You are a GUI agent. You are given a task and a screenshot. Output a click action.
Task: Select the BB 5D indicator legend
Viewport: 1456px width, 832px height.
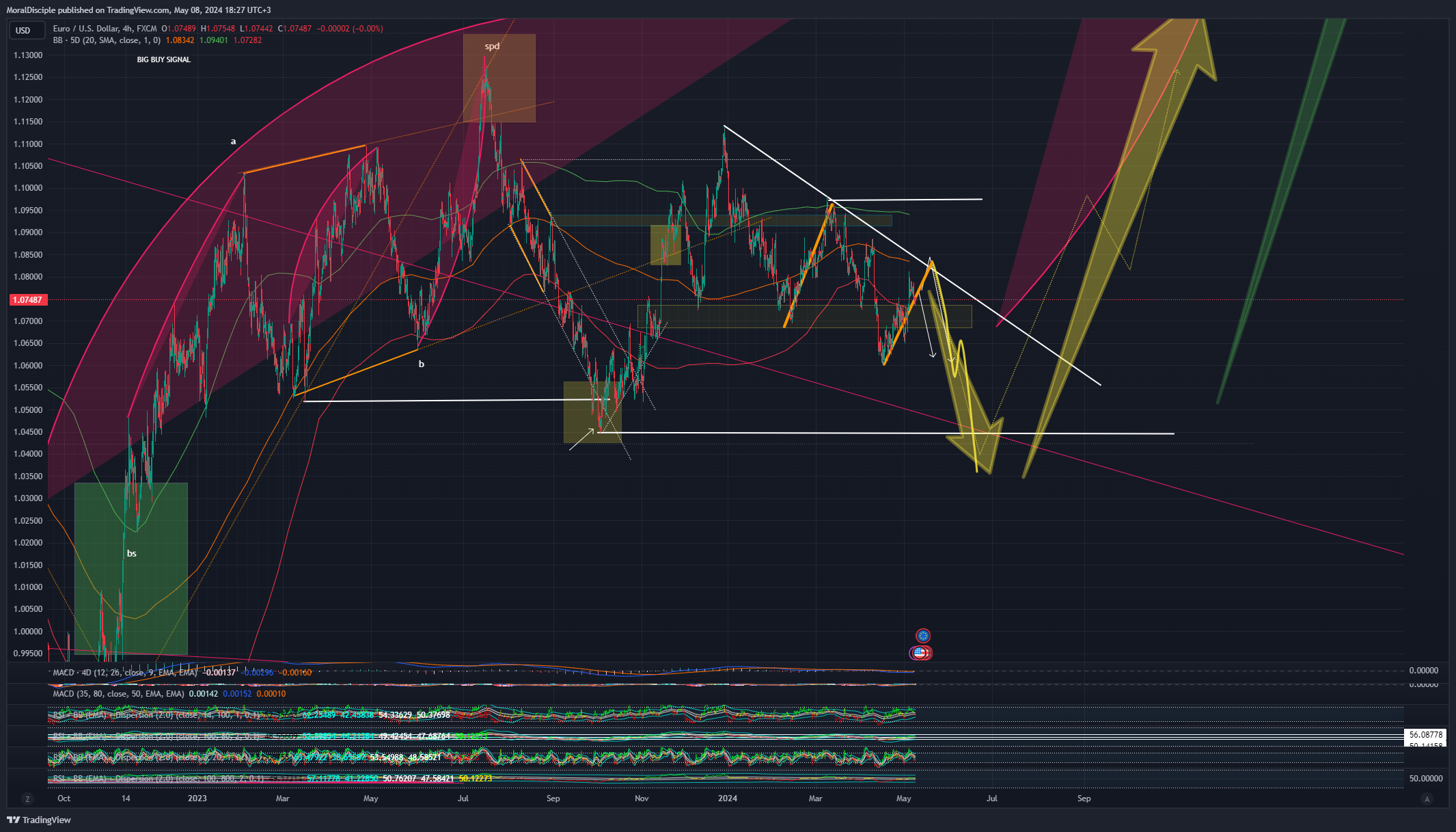coord(107,40)
